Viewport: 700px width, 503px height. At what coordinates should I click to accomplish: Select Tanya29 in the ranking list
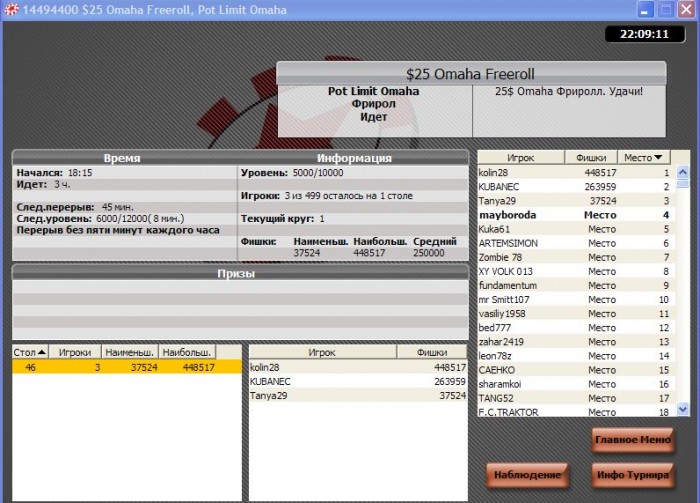point(575,201)
